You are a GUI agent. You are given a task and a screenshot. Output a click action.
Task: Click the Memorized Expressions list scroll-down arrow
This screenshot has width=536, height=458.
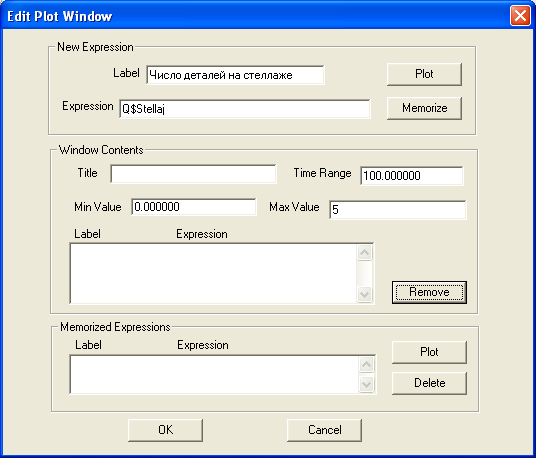point(367,385)
